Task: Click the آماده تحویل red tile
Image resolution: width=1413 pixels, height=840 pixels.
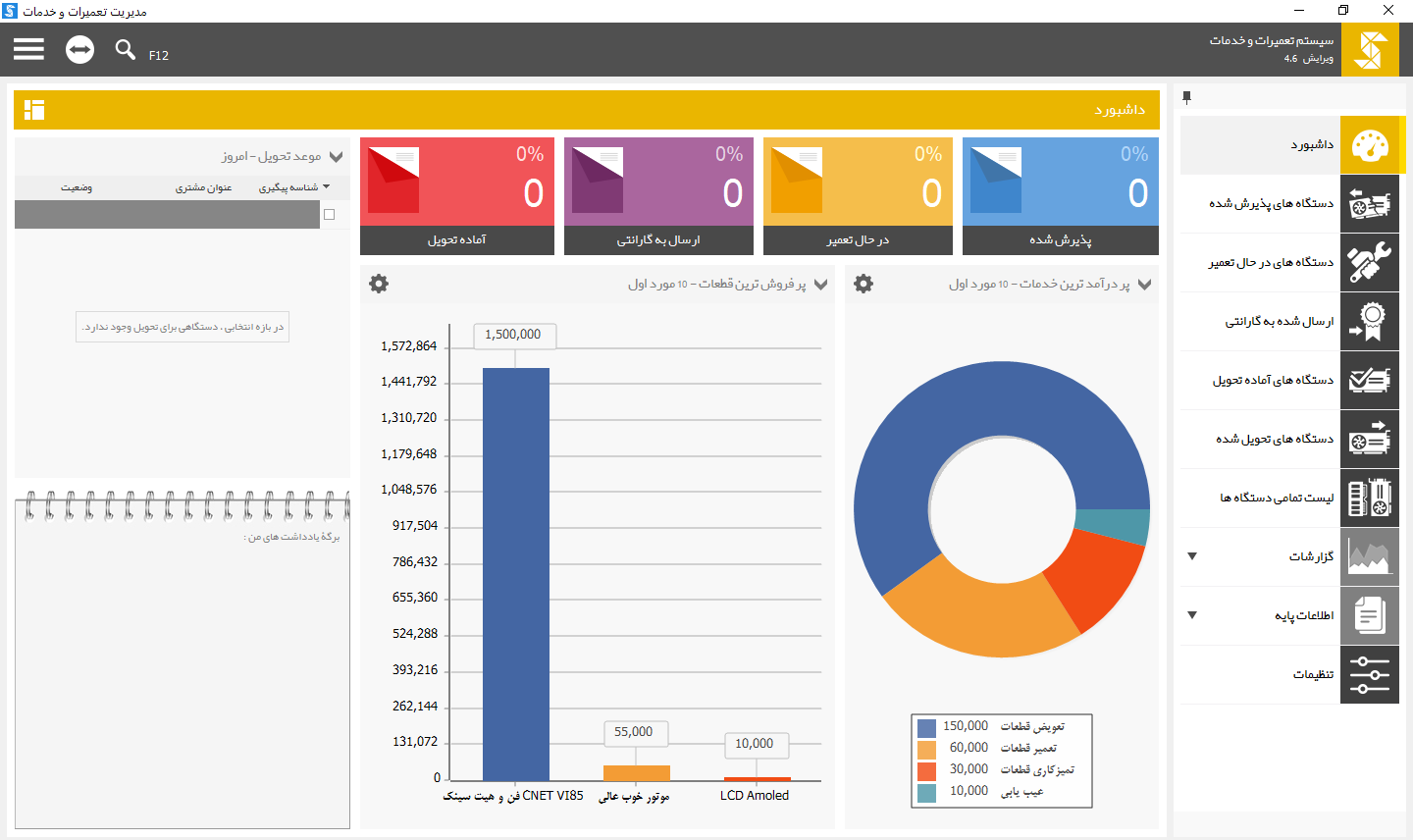Action: pyautogui.click(x=457, y=196)
